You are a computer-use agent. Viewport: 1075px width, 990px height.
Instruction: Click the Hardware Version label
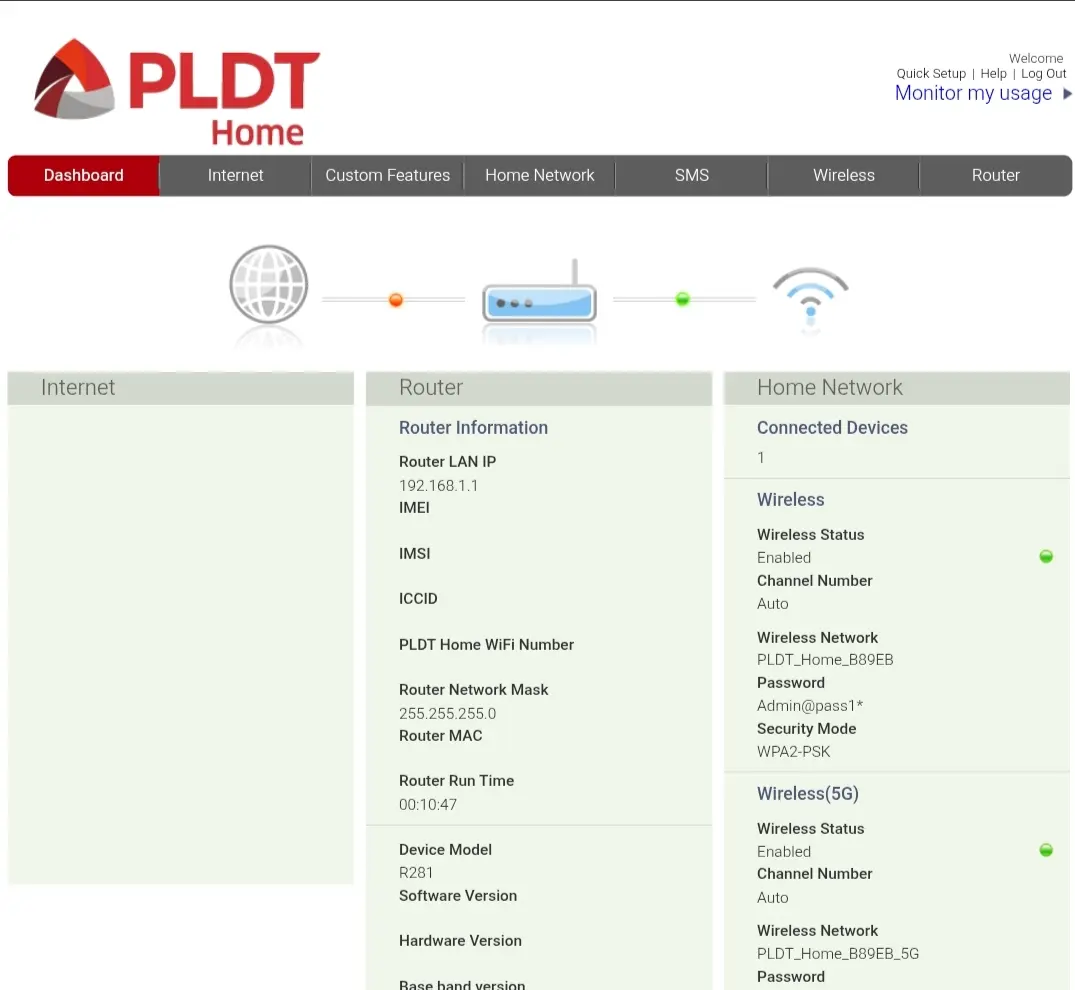coord(460,941)
